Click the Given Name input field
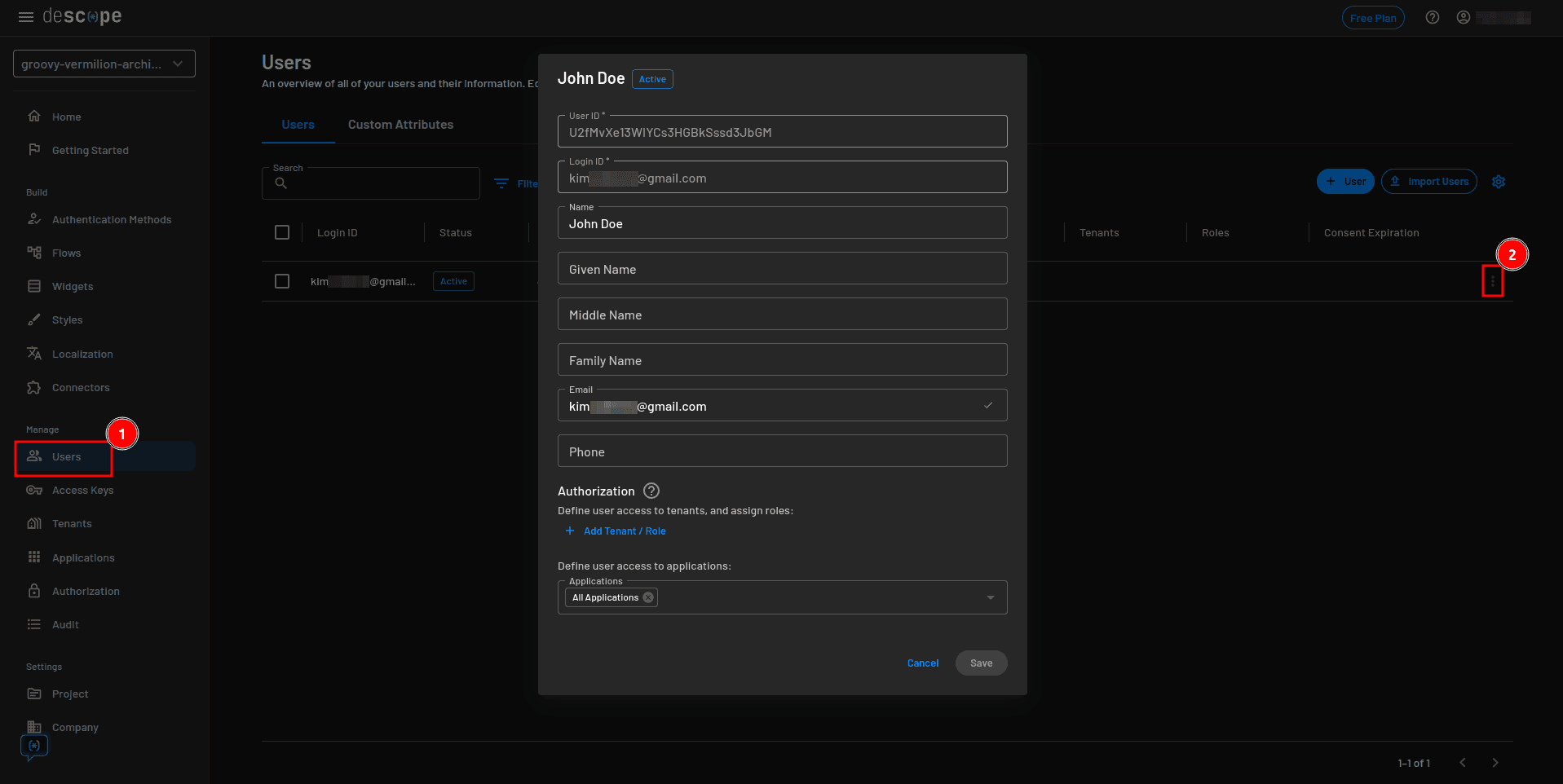Viewport: 1563px width, 784px height. click(782, 268)
